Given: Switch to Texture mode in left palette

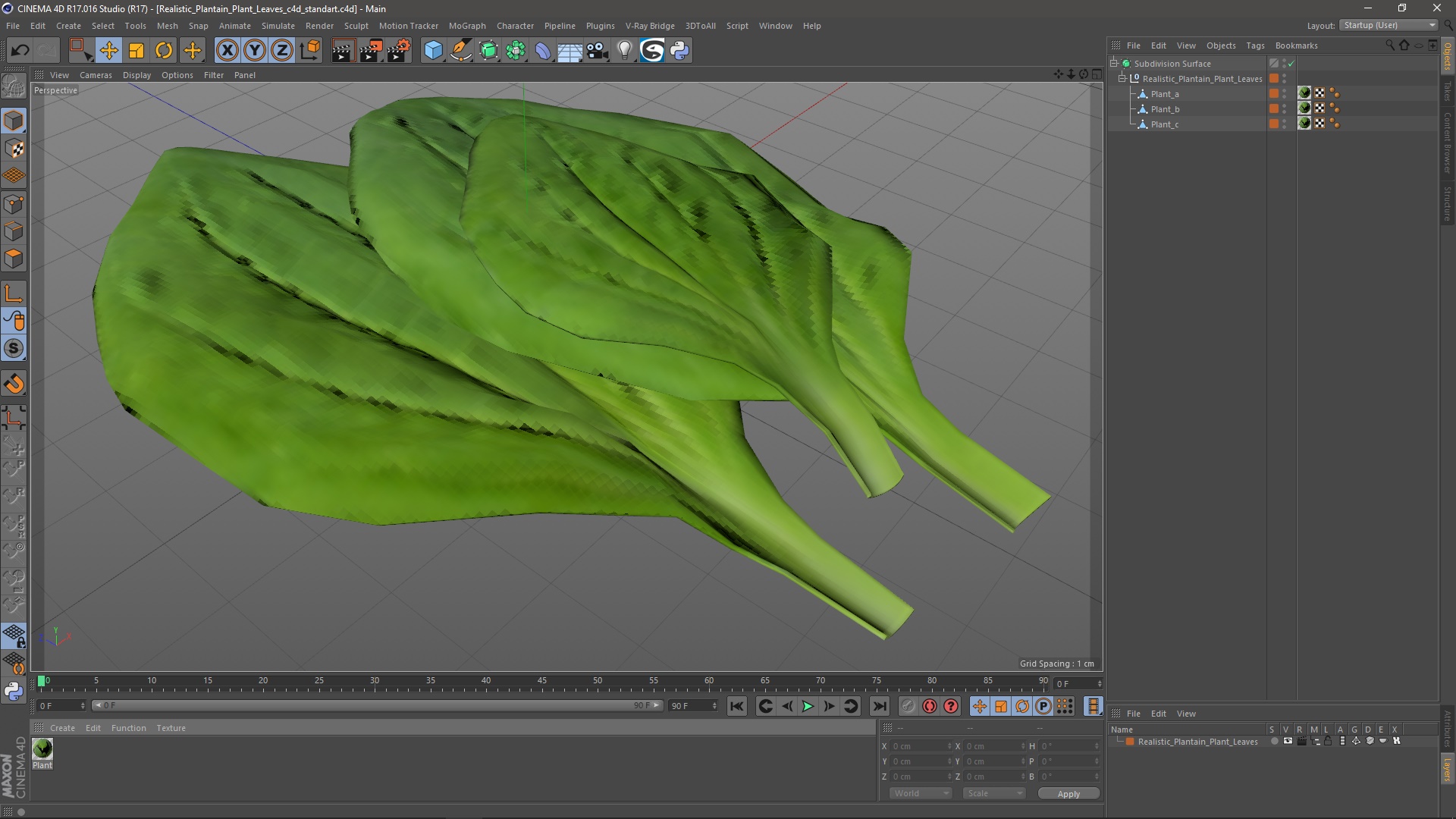Looking at the screenshot, I should click(x=14, y=149).
